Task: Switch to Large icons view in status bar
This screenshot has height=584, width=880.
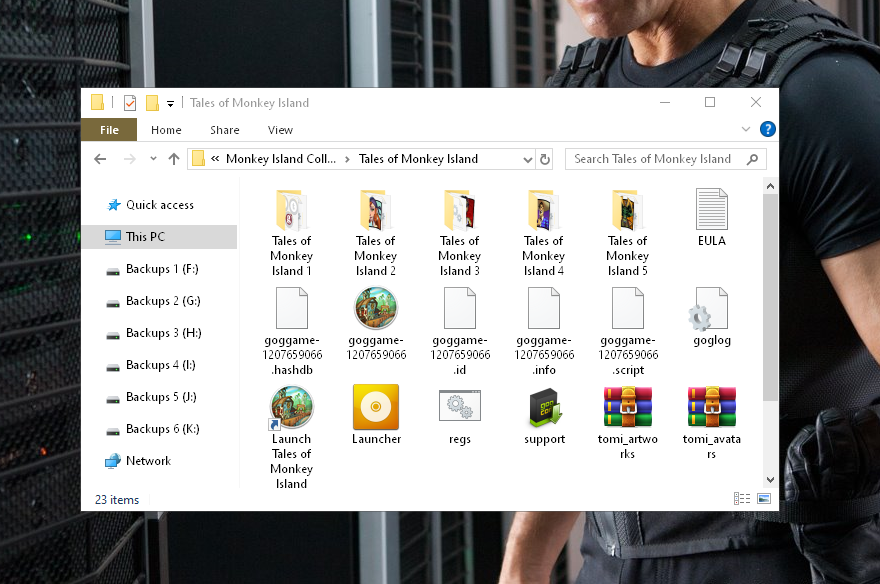Action: (x=764, y=499)
